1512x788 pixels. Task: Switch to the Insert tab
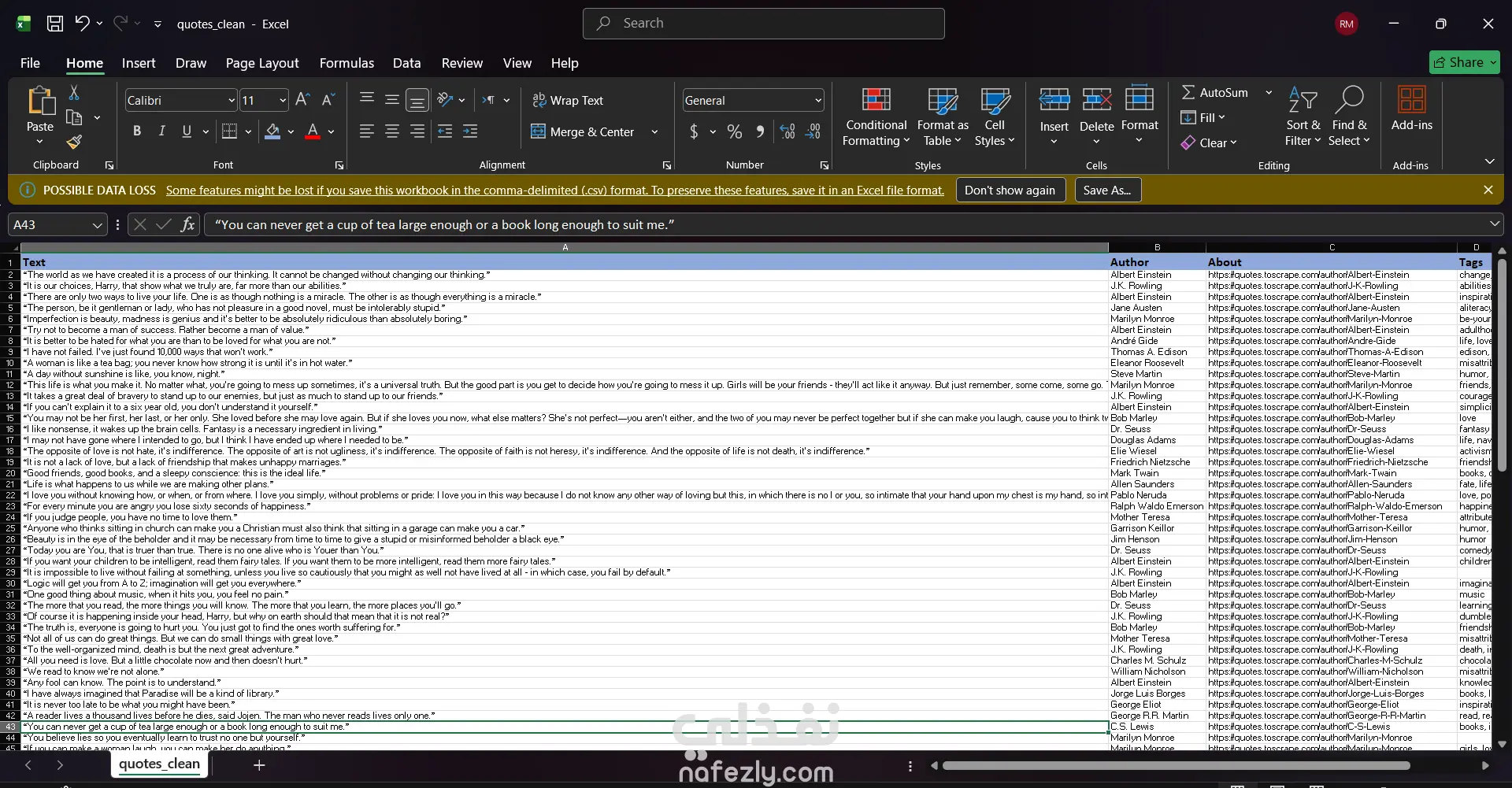coord(139,63)
